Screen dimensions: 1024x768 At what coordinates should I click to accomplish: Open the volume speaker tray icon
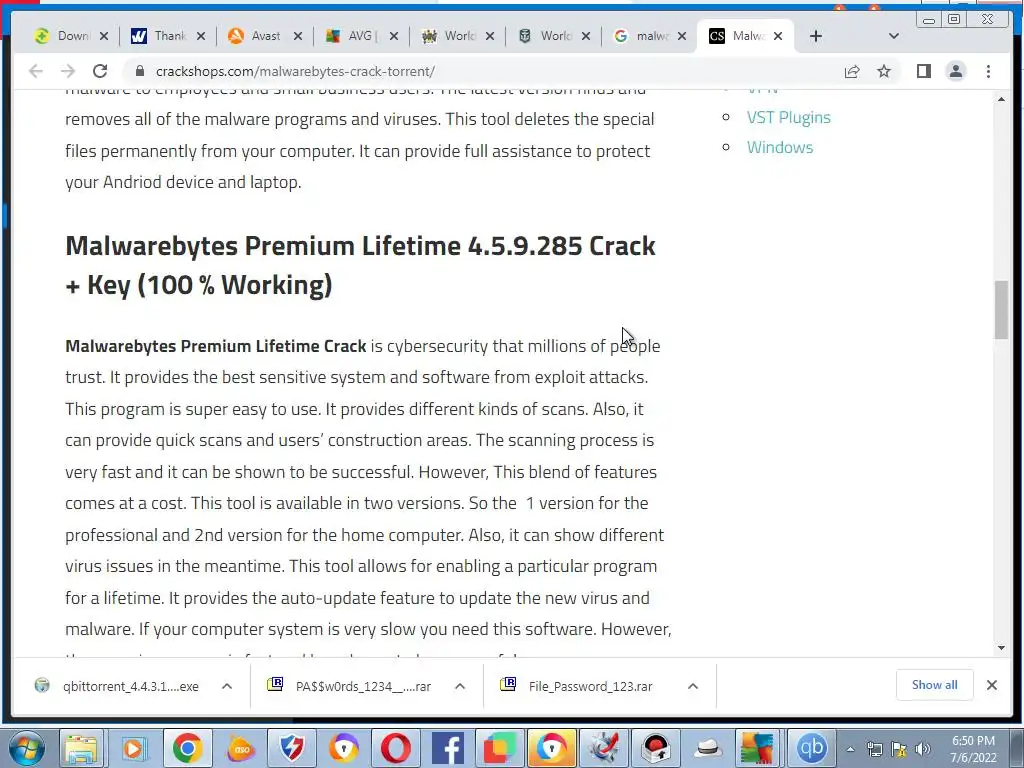pyautogui.click(x=923, y=749)
